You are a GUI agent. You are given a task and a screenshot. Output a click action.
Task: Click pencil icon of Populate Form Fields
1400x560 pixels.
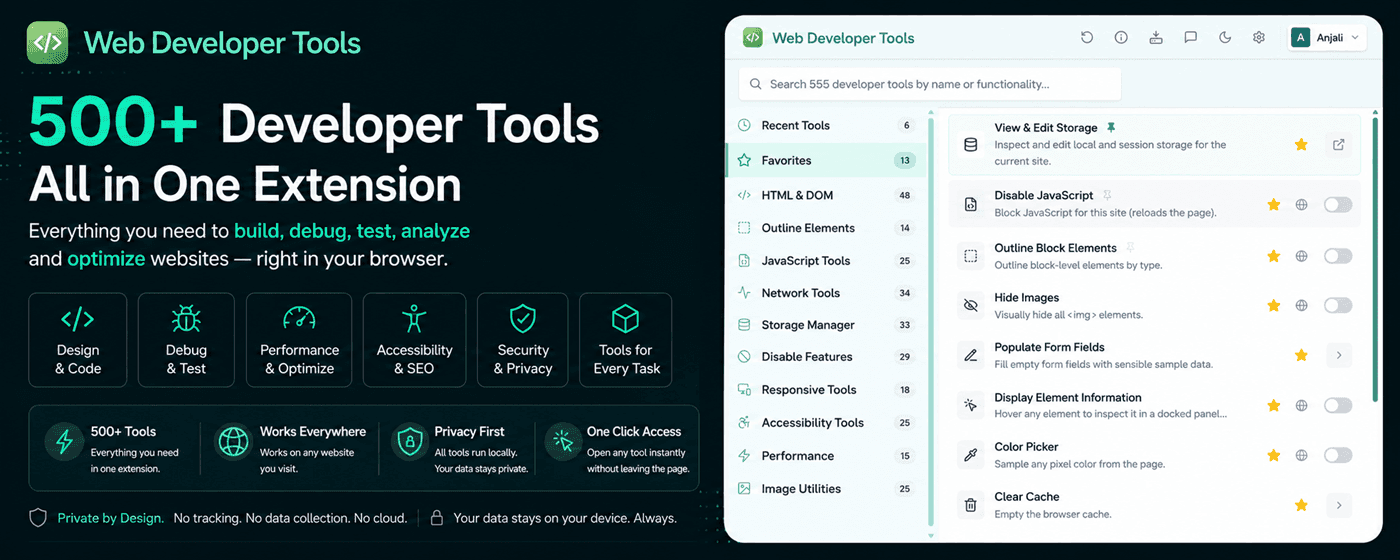pos(970,355)
